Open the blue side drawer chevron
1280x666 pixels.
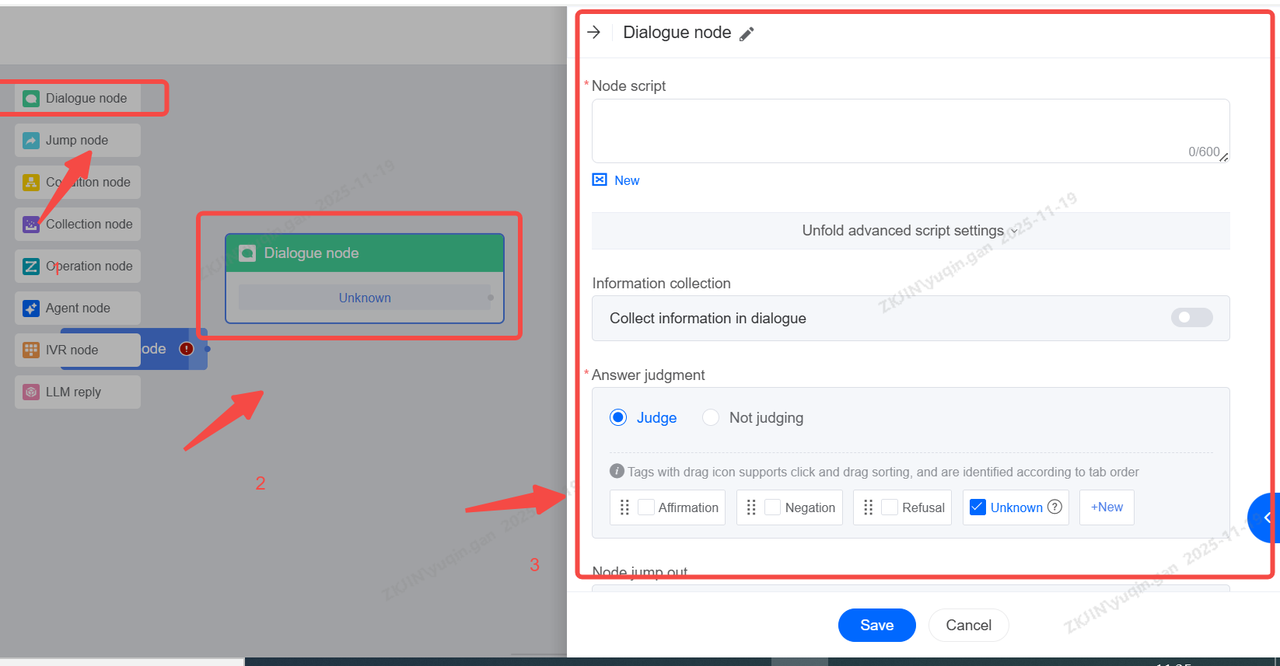coord(1266,518)
